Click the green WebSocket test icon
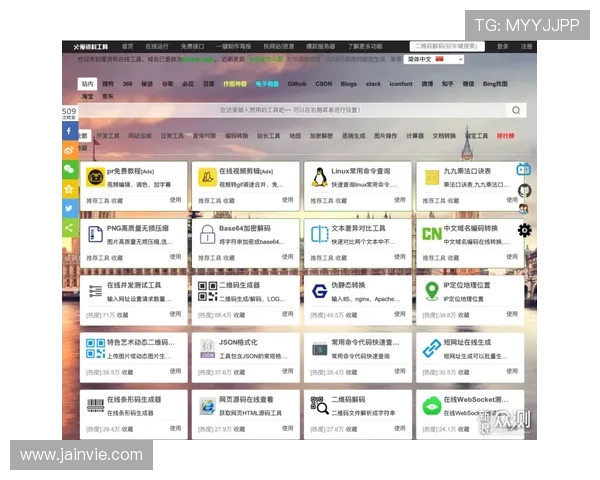Viewport: 600px width, 480px height. (432, 406)
